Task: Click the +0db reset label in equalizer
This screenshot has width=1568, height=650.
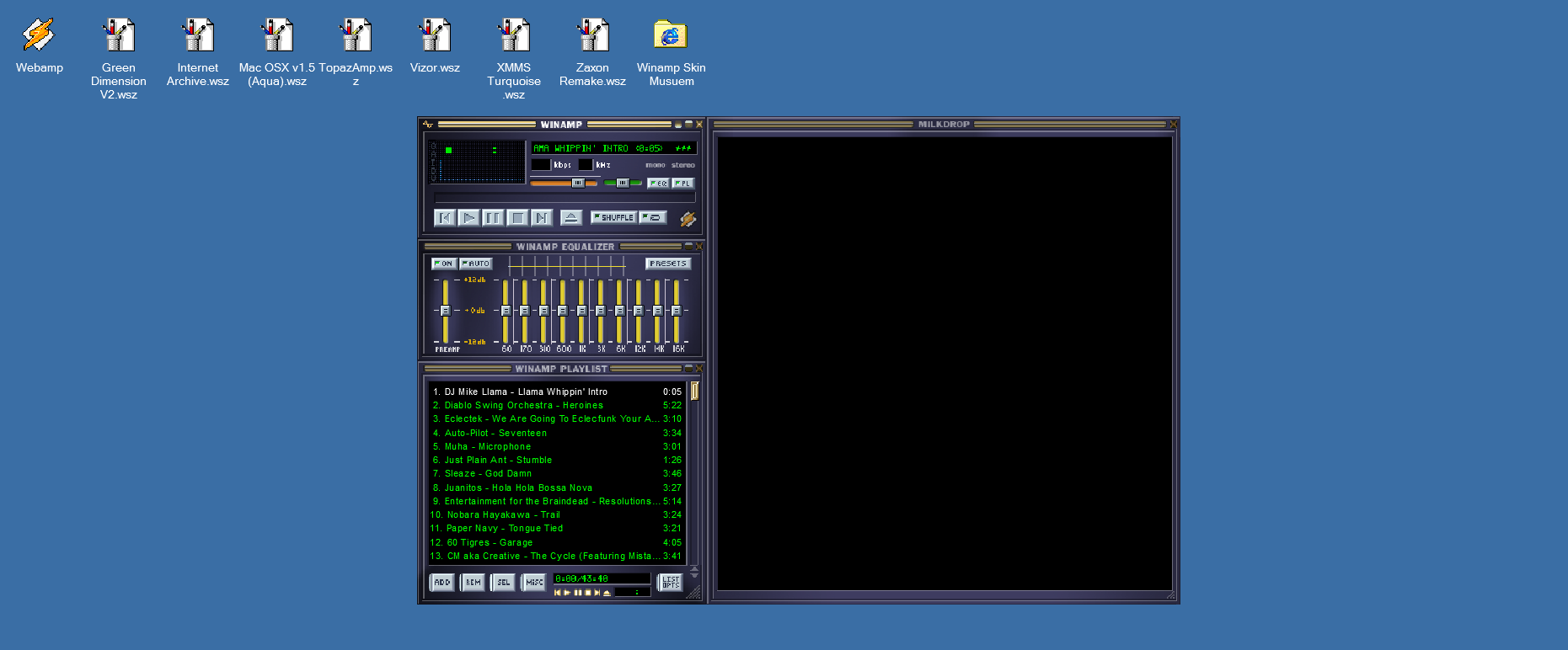Action: [x=474, y=311]
